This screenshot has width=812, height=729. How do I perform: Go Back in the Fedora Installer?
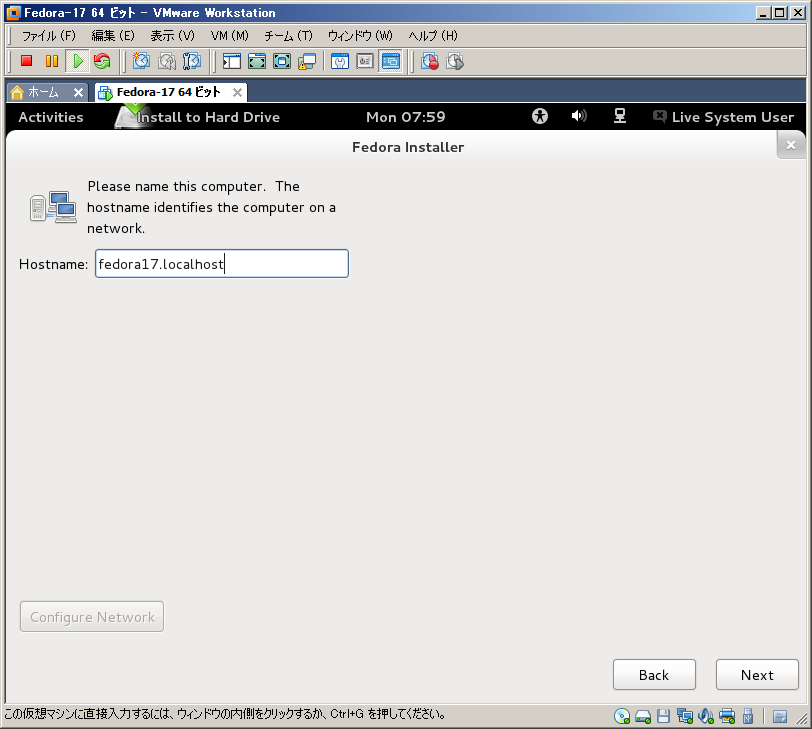click(654, 675)
